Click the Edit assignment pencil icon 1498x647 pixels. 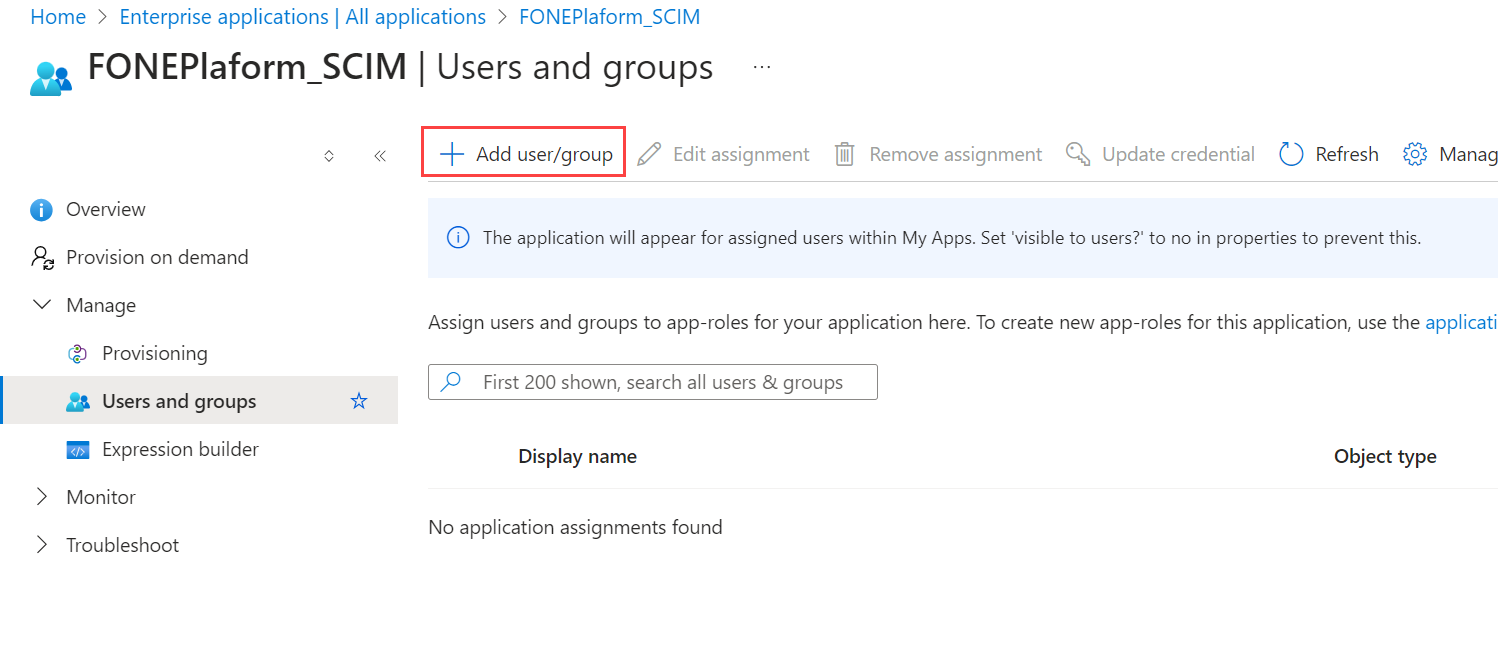point(649,154)
